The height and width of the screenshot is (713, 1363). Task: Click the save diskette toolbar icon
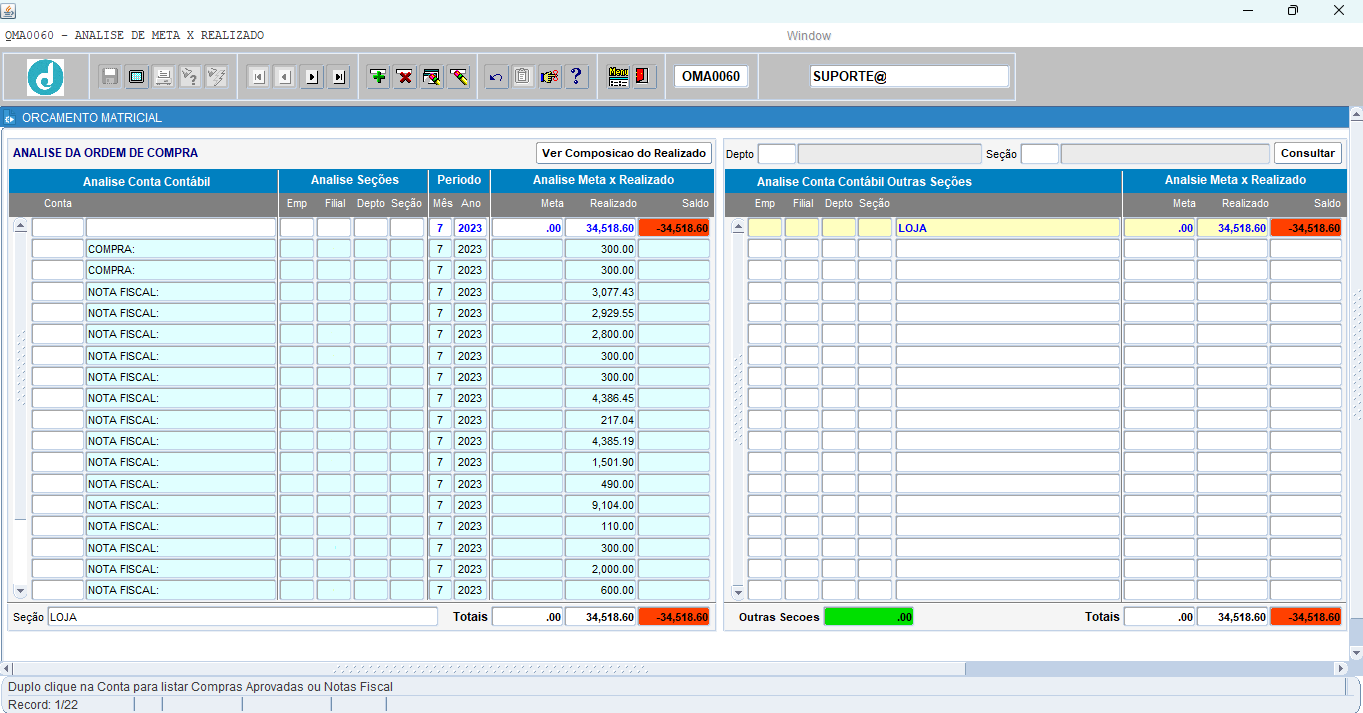point(110,77)
